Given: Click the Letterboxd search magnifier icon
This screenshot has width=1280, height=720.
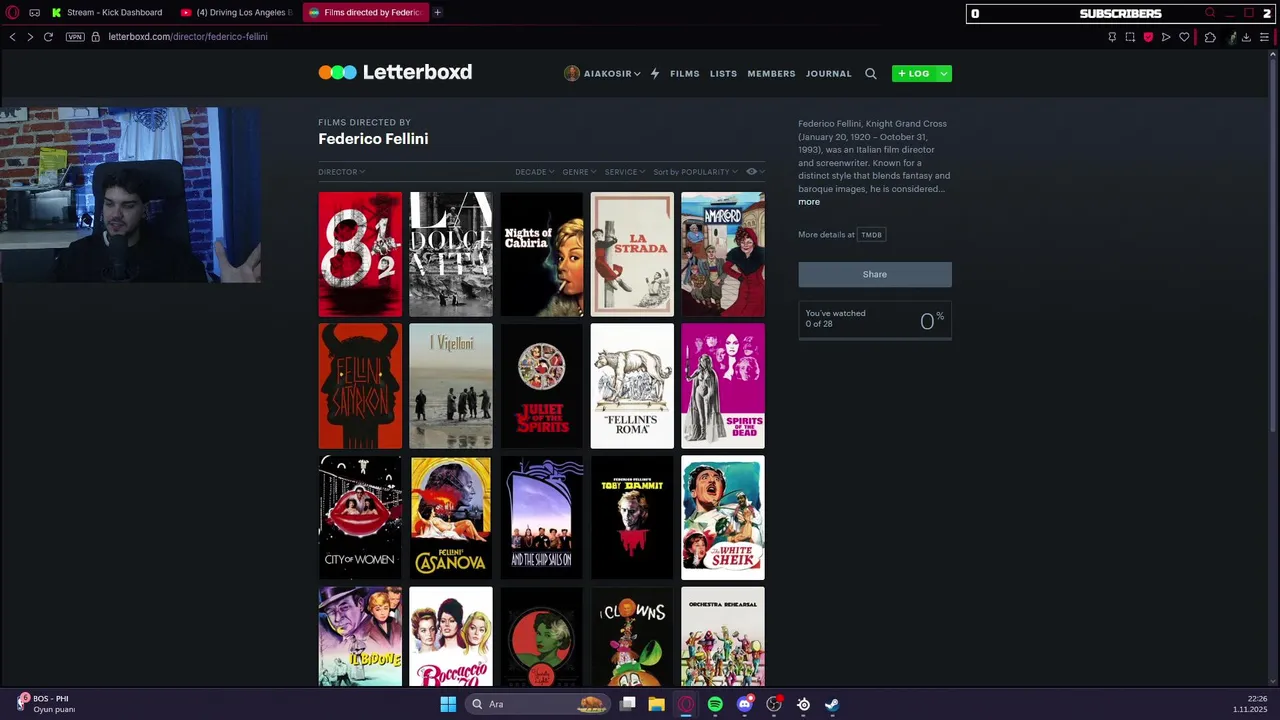Looking at the screenshot, I should 871,73.
